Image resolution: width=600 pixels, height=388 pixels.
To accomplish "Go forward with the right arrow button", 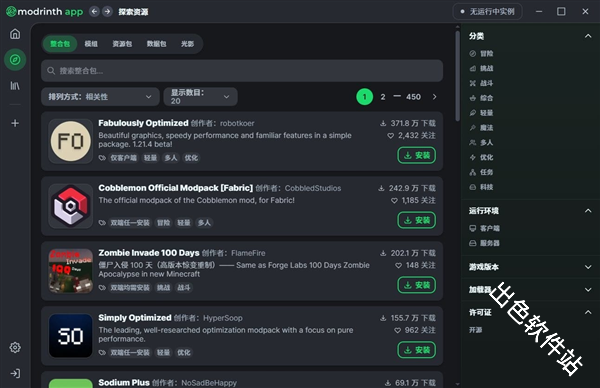I will click(x=108, y=11).
